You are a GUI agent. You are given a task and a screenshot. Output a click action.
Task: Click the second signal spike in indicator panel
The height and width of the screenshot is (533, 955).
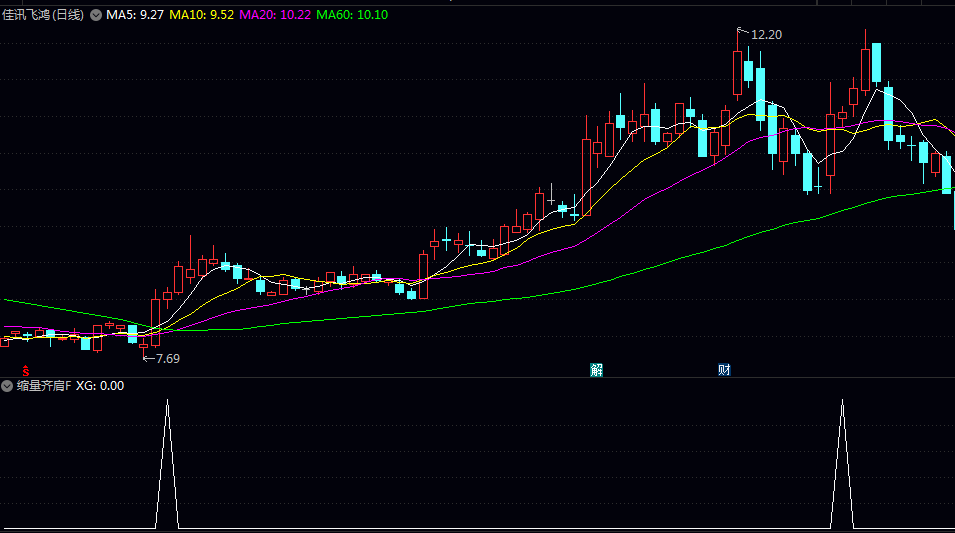click(842, 460)
